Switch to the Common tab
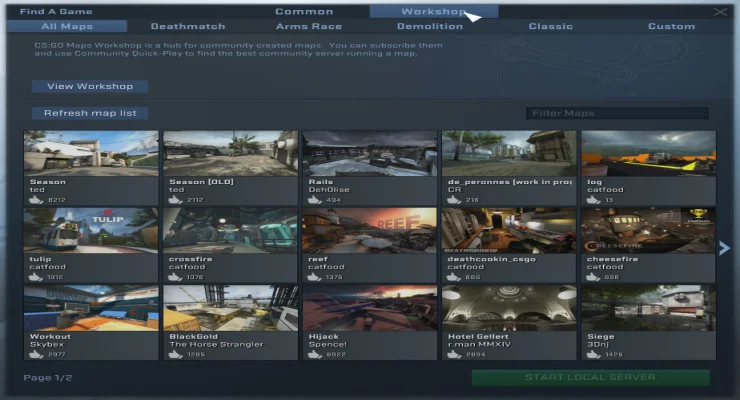The image size is (740, 400). tap(304, 12)
